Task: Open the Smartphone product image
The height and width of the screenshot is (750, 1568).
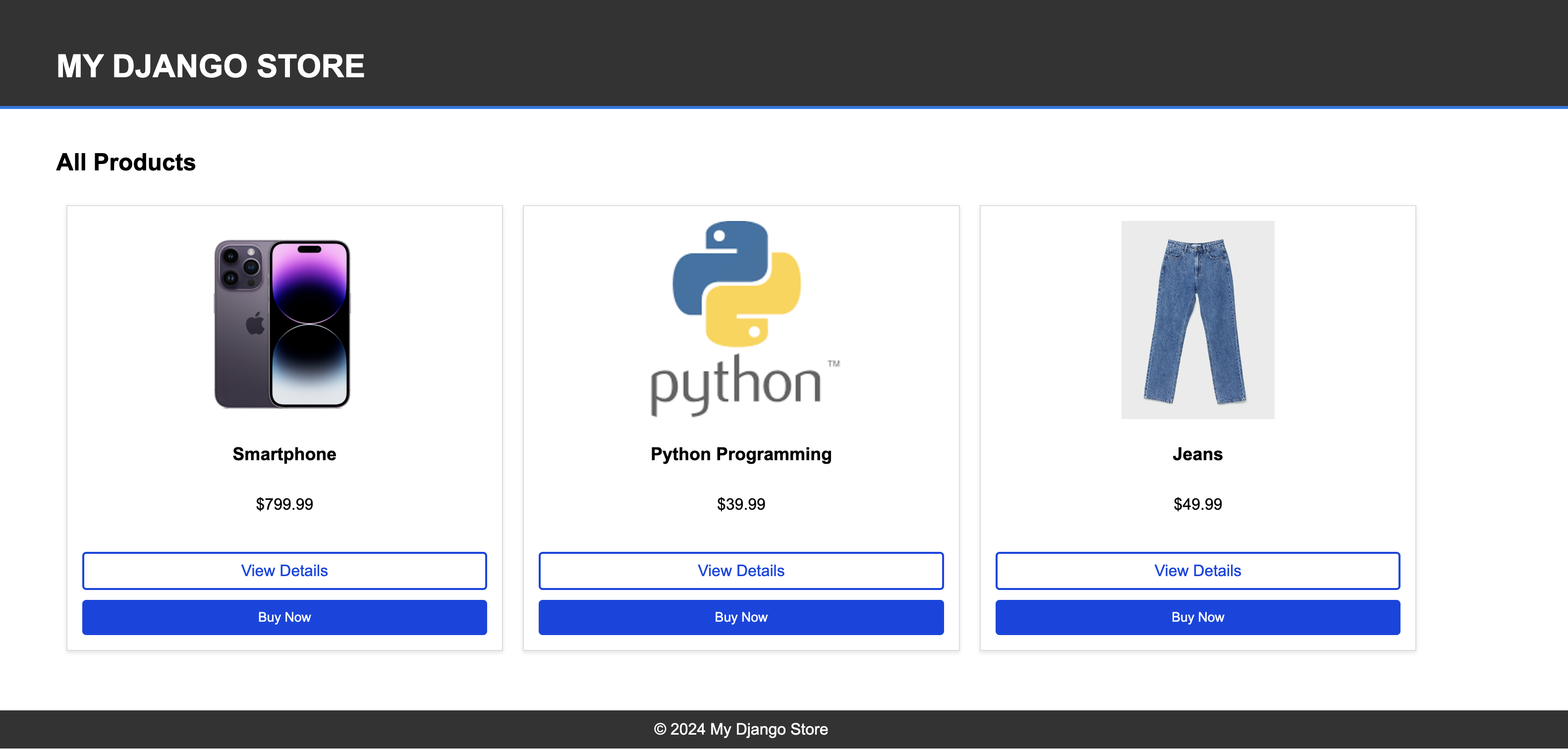Action: 283,320
